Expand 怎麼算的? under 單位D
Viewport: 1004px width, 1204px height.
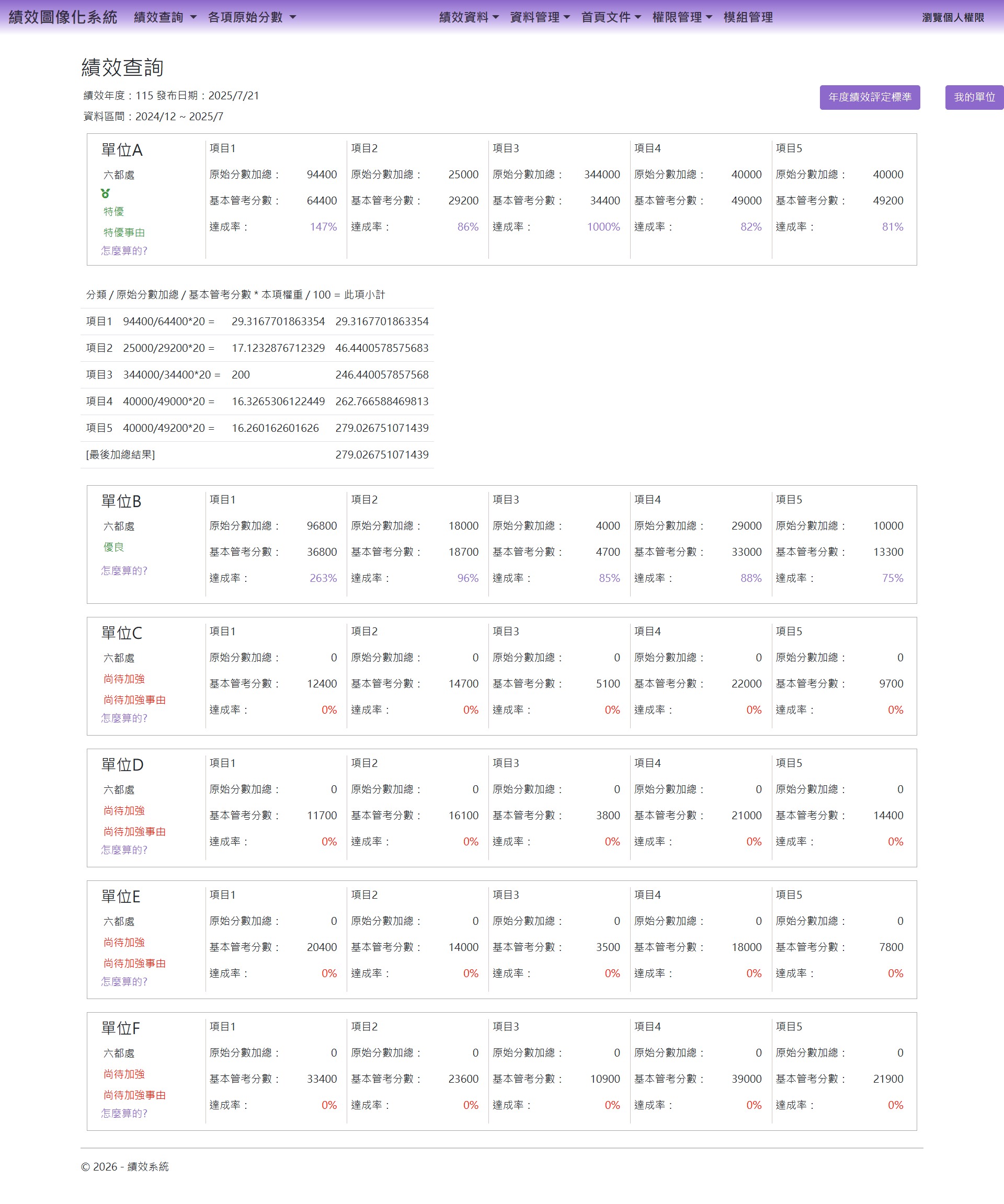coord(124,850)
